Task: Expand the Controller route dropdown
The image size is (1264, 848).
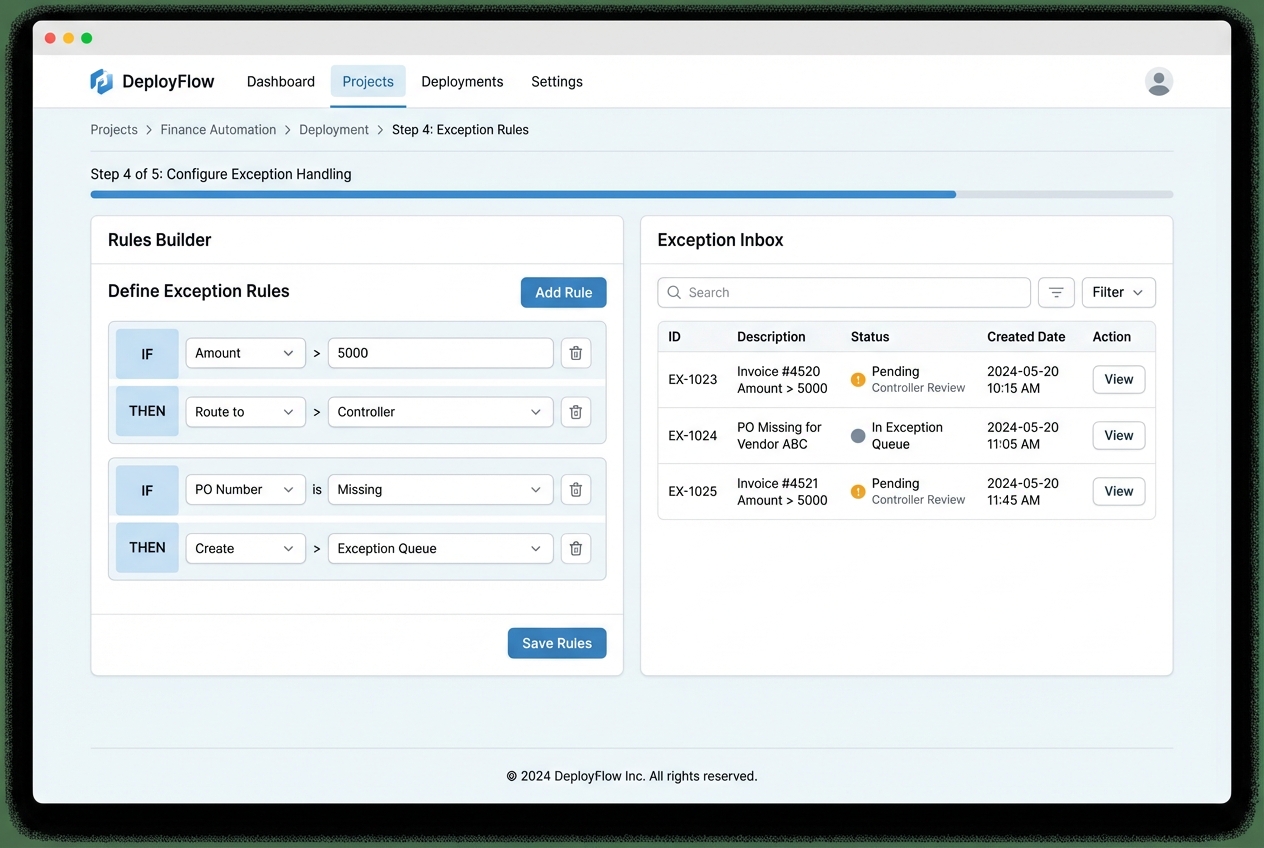Action: pos(440,411)
